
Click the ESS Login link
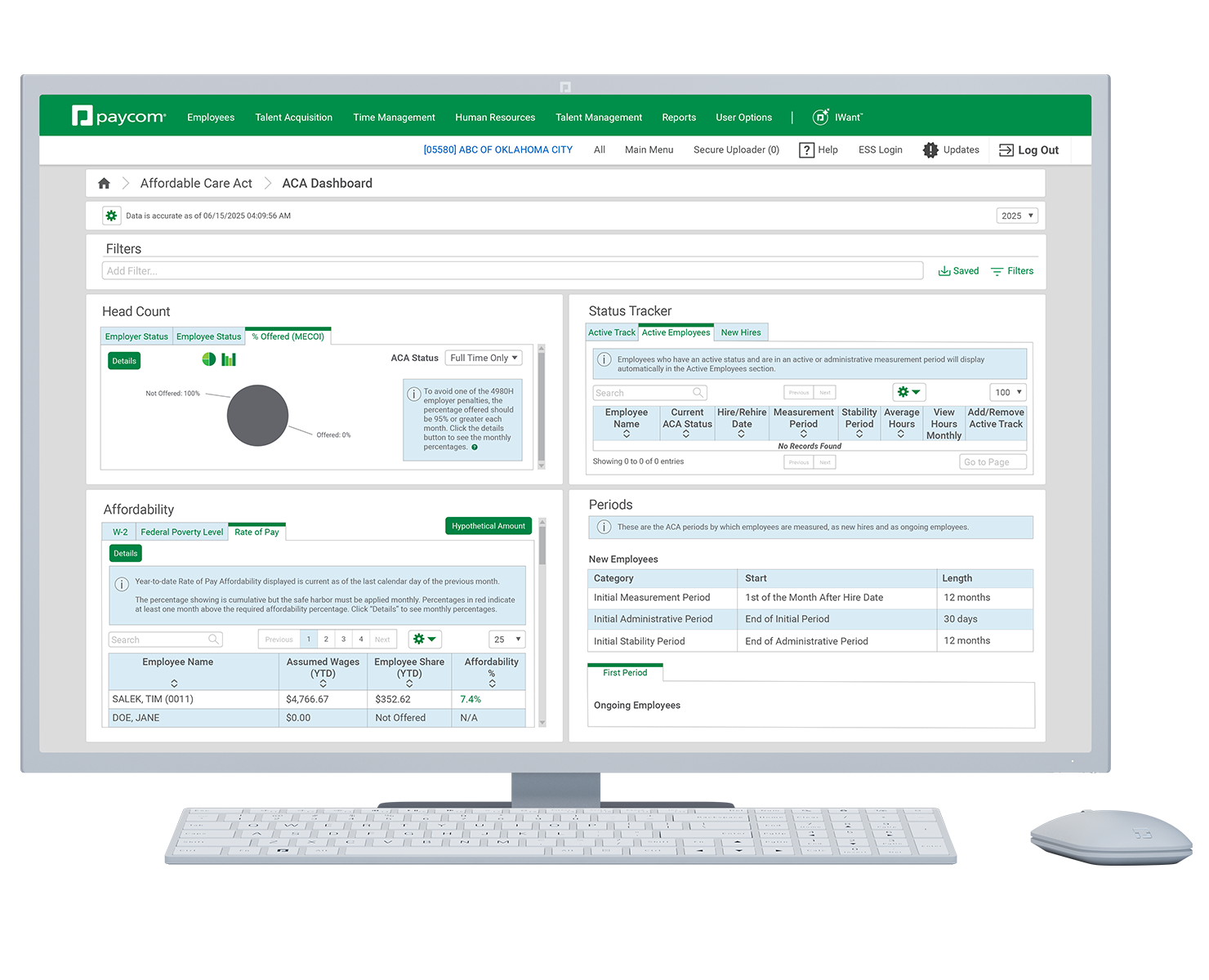(881, 150)
